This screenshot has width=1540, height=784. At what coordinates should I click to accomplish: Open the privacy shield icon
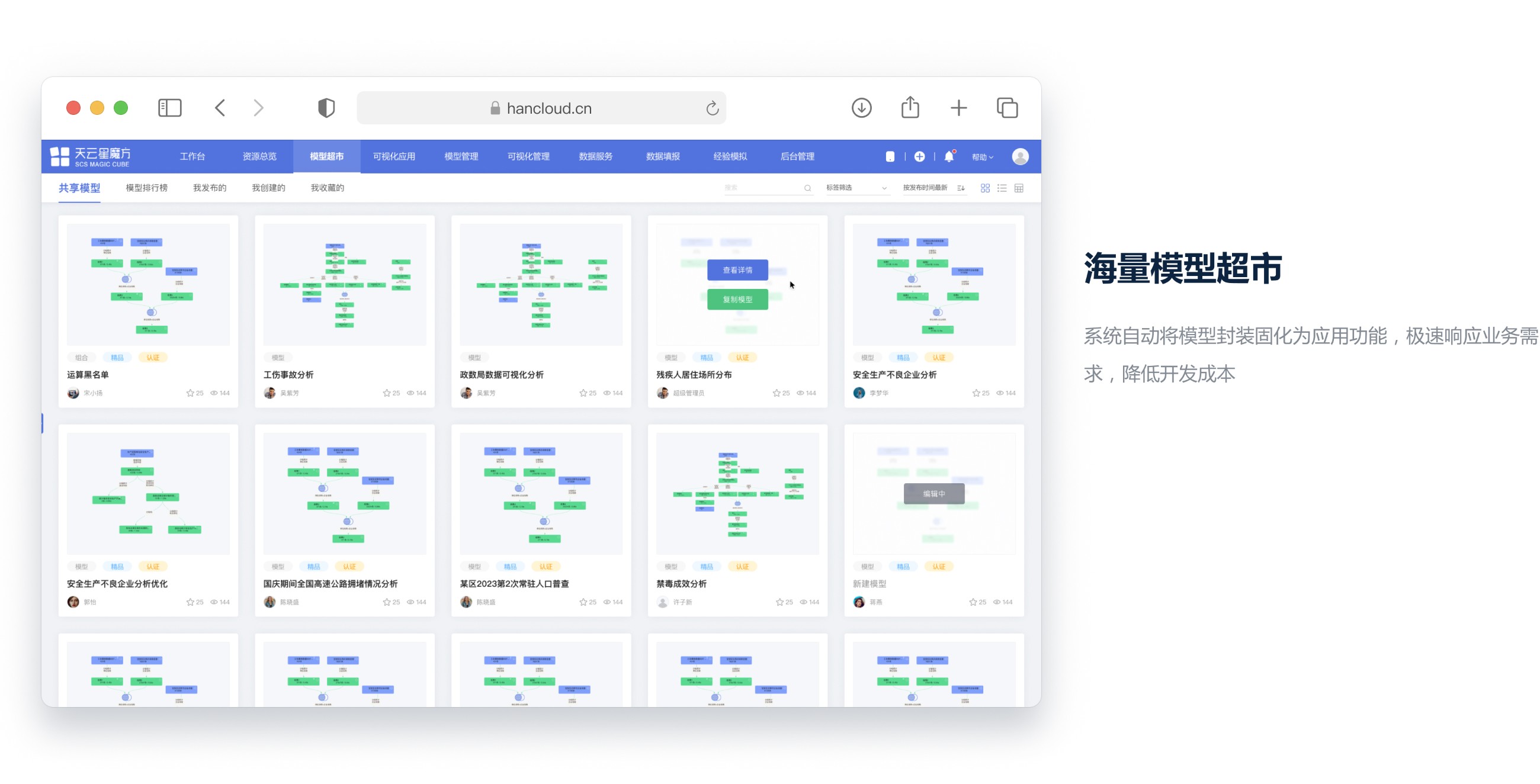coord(326,108)
